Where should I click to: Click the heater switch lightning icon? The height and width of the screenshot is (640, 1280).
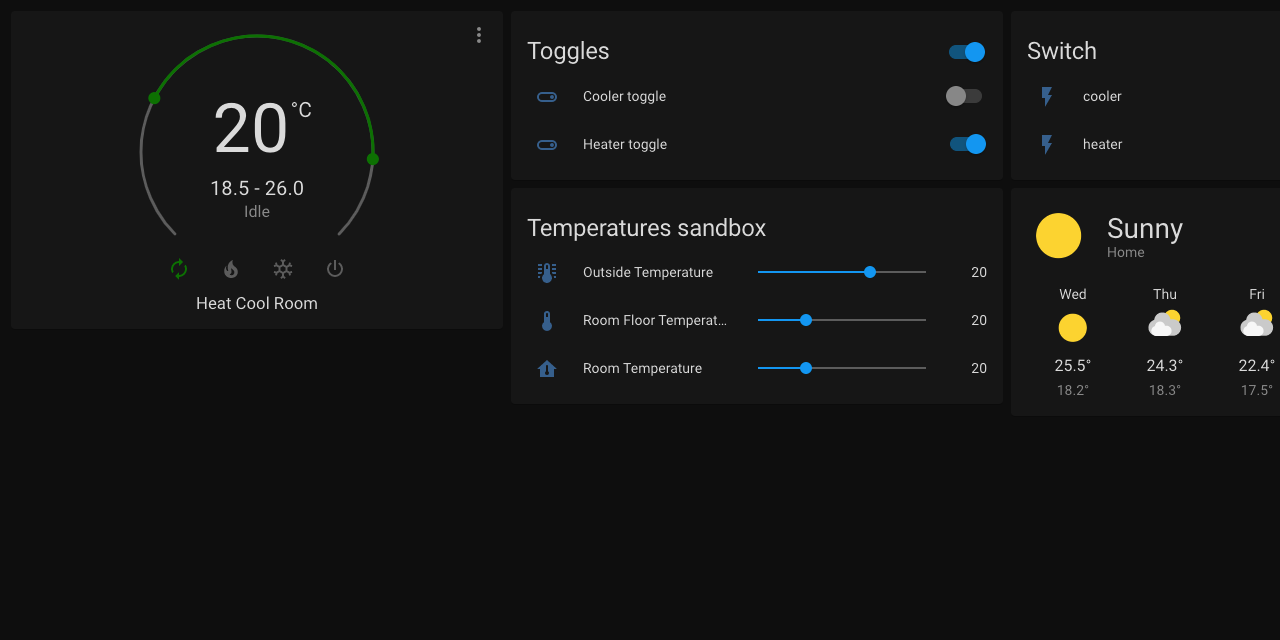1047,144
